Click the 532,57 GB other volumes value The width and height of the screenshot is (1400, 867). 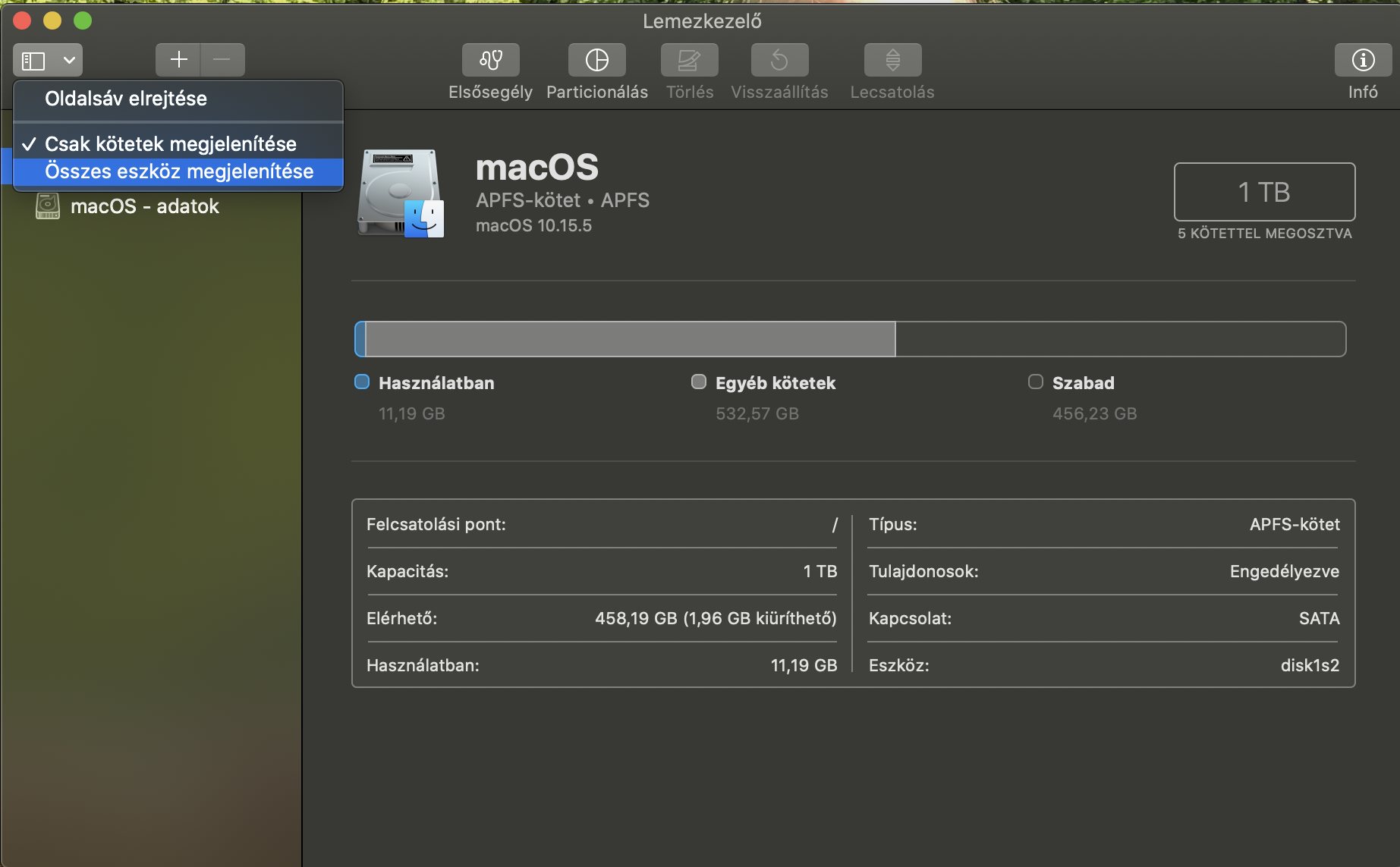[757, 413]
